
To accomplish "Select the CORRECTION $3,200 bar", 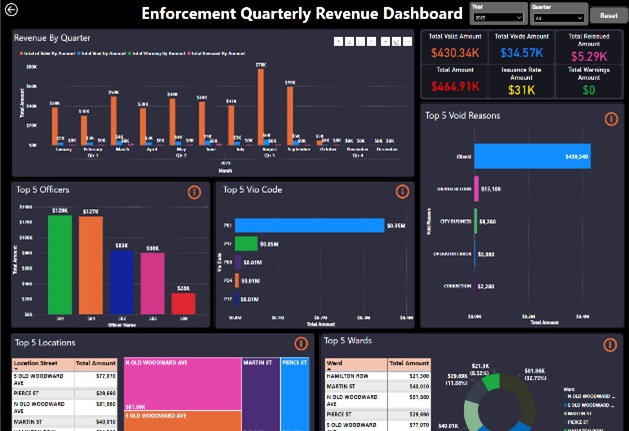I will [x=475, y=286].
